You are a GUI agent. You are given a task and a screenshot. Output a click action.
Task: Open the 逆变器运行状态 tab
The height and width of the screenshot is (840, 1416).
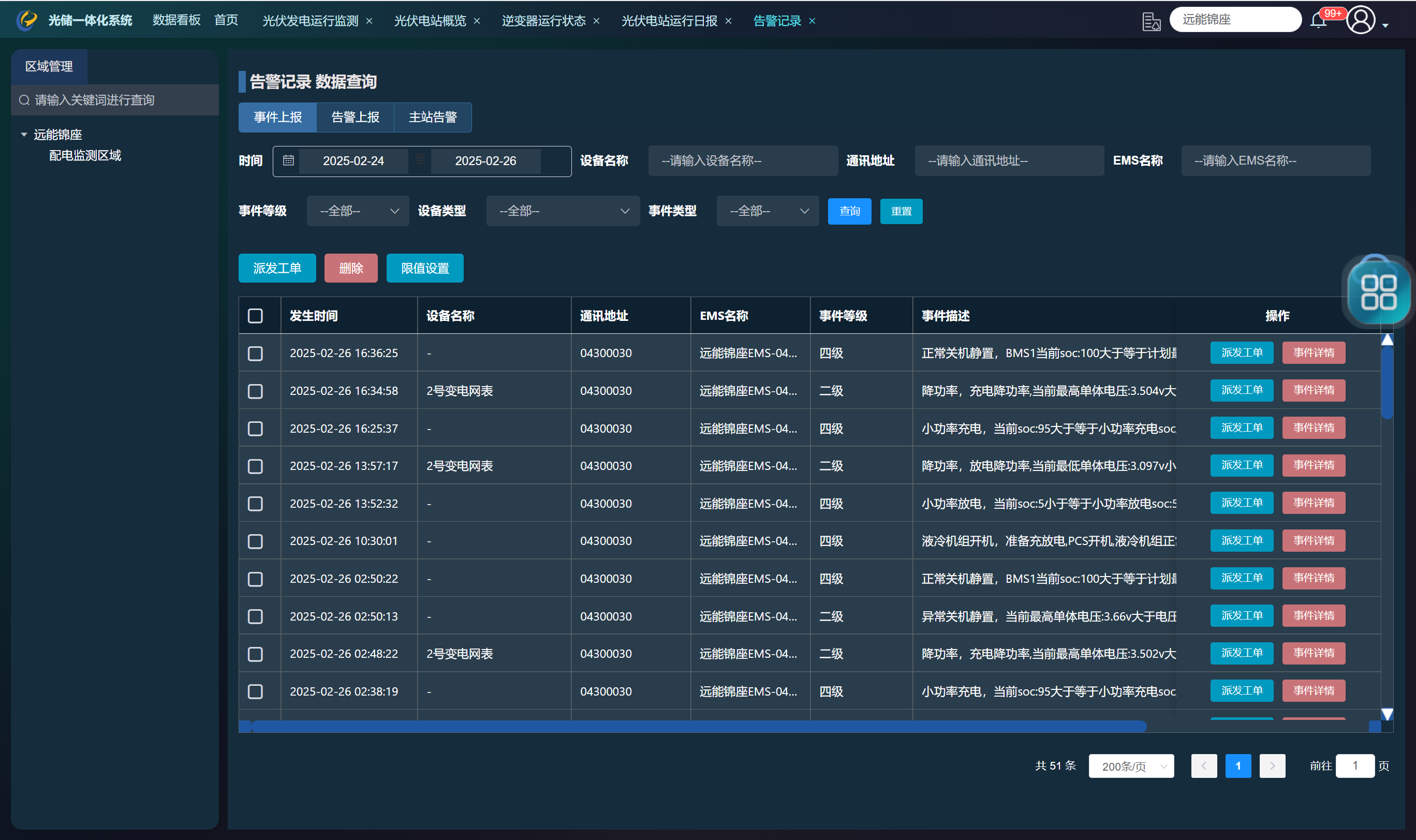[543, 21]
